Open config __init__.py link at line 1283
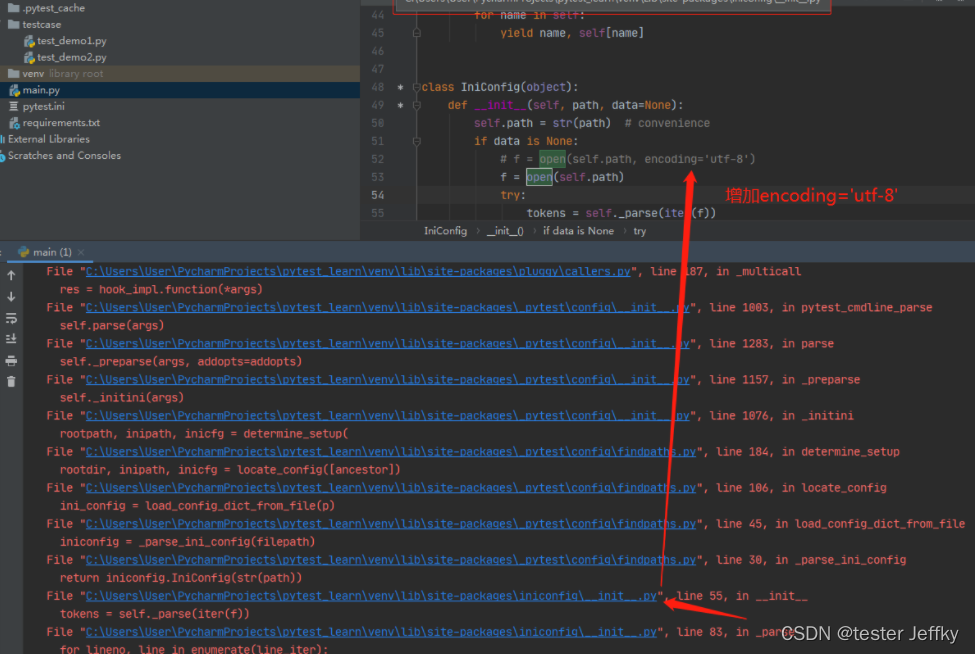This screenshot has width=975, height=654. pyautogui.click(x=387, y=344)
